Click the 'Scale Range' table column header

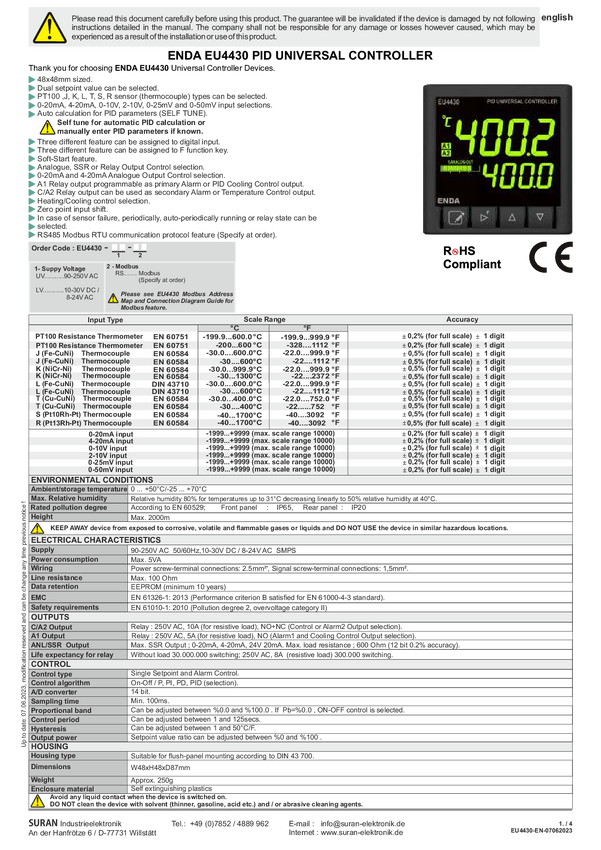pyautogui.click(x=264, y=319)
